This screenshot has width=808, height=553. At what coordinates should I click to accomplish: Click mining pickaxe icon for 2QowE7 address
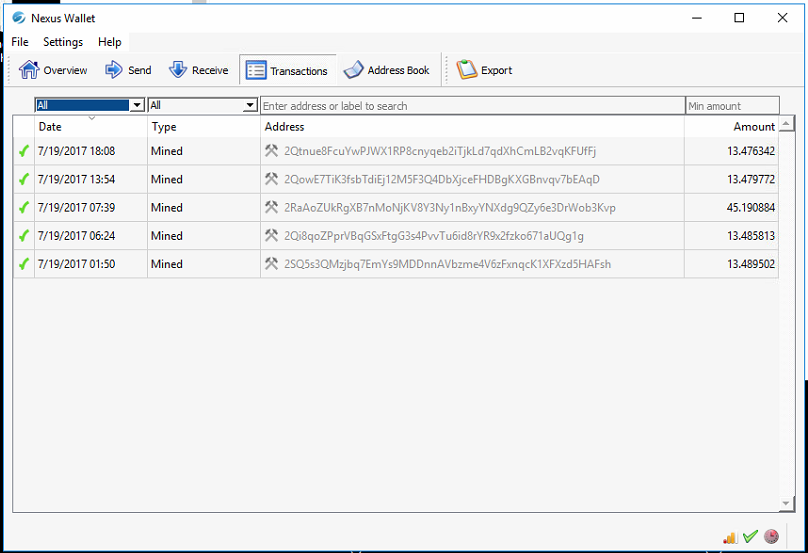272,179
